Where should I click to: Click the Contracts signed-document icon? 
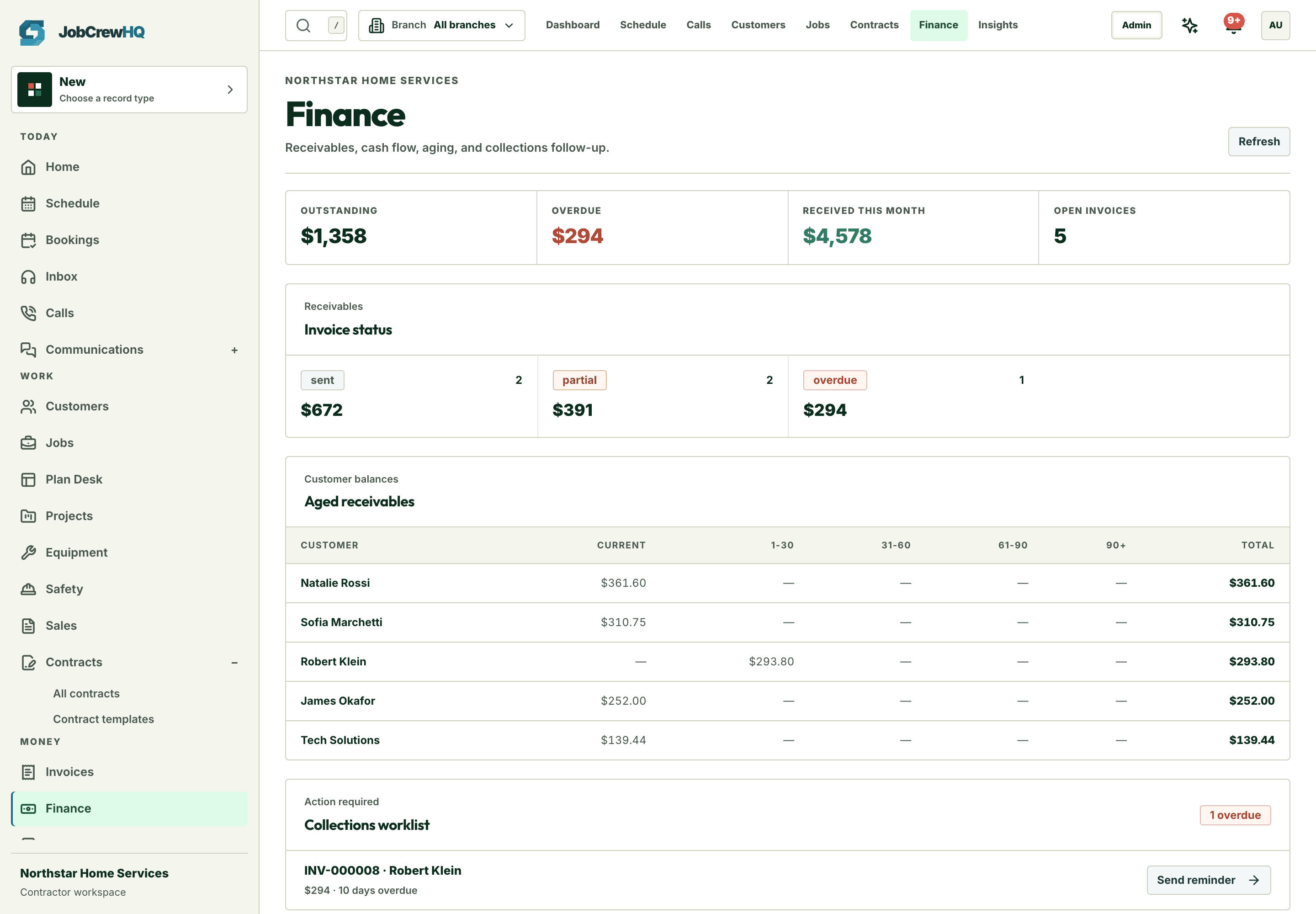point(28,663)
